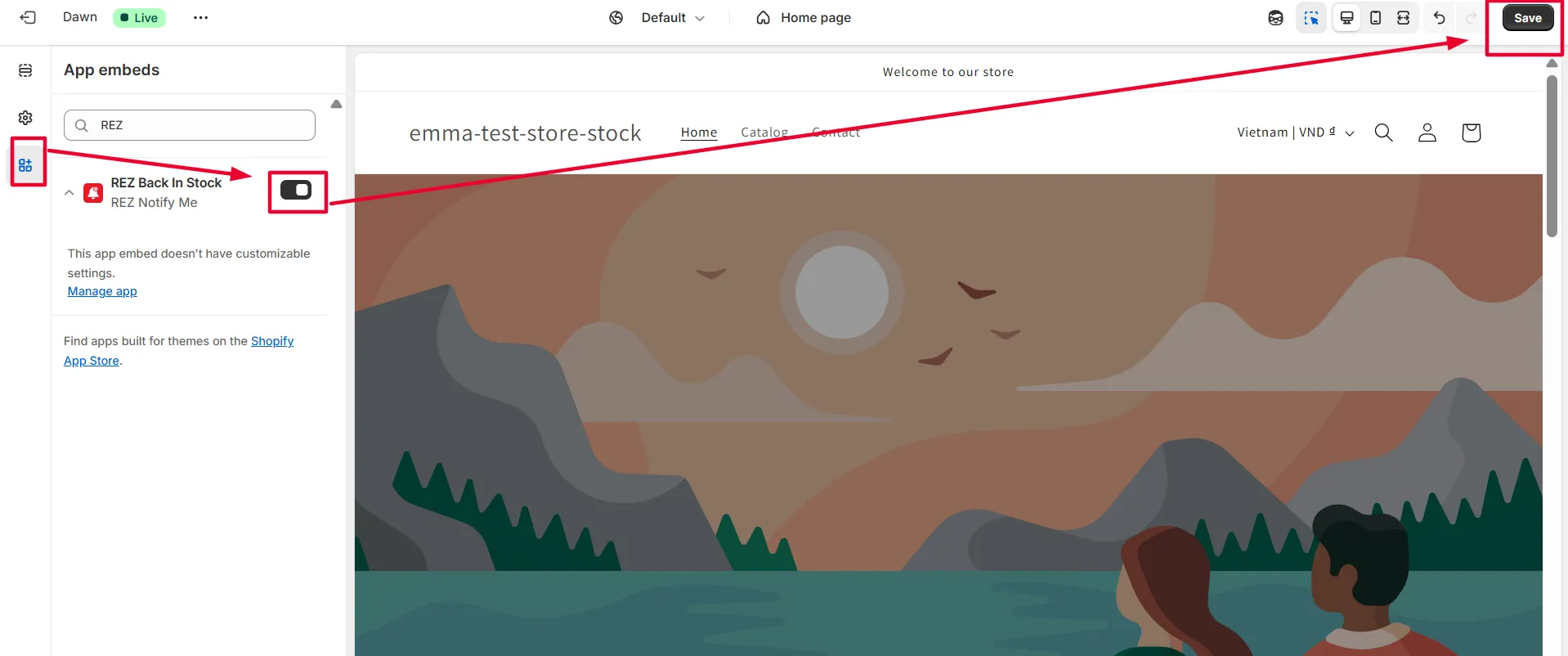Image resolution: width=1568 pixels, height=656 pixels.
Task: Open the storefront cart icon
Action: pyautogui.click(x=1471, y=133)
